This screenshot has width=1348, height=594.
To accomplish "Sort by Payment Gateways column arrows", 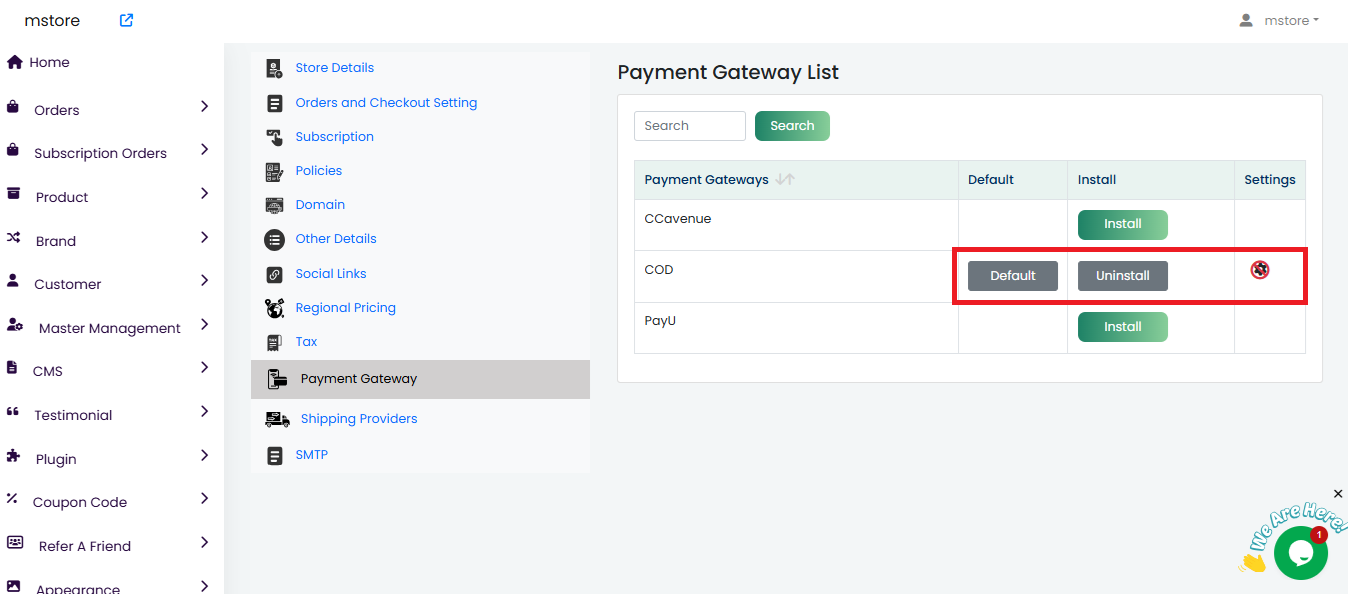I will 785,180.
